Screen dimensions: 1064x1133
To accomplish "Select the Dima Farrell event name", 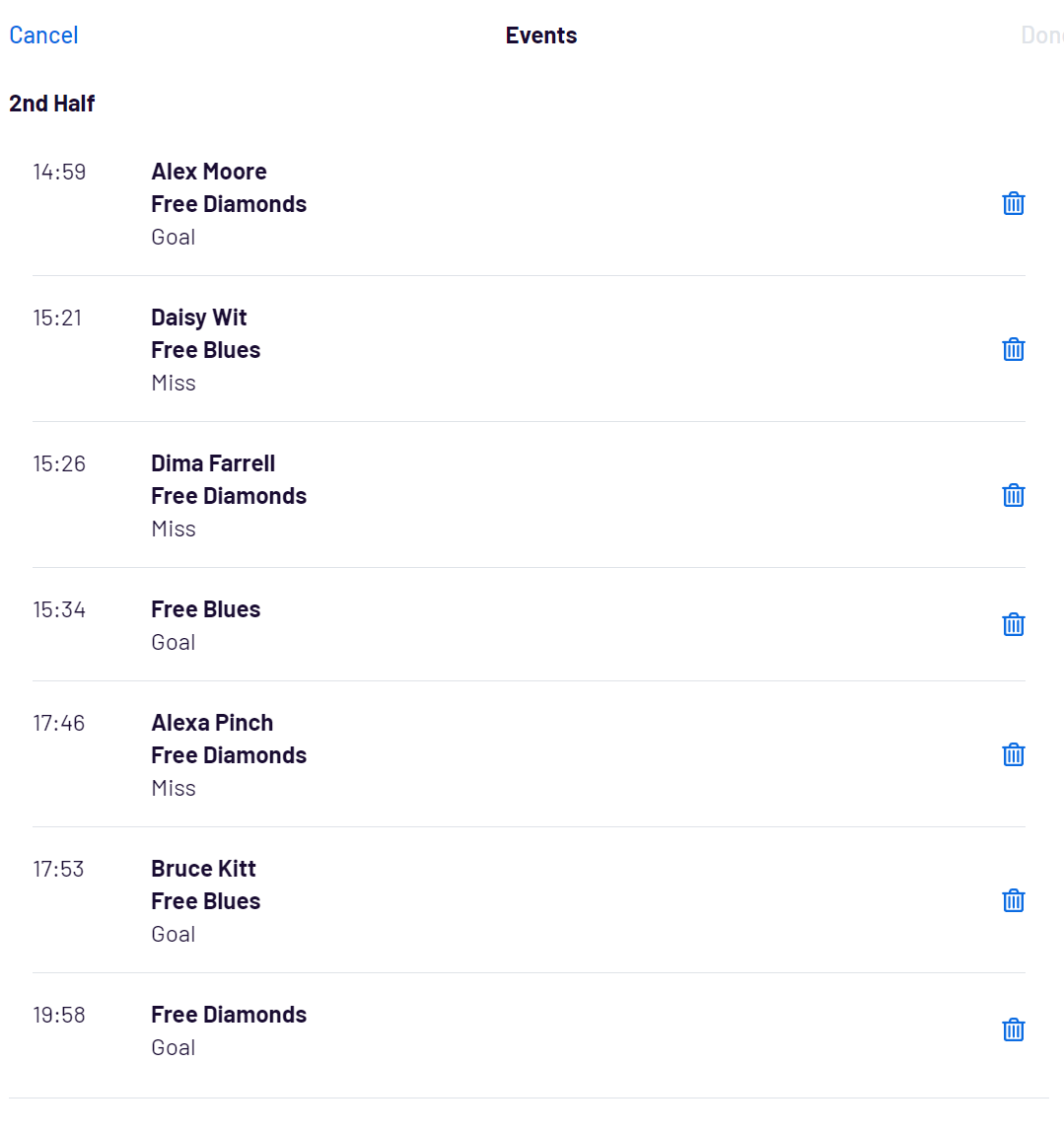I will pos(213,463).
